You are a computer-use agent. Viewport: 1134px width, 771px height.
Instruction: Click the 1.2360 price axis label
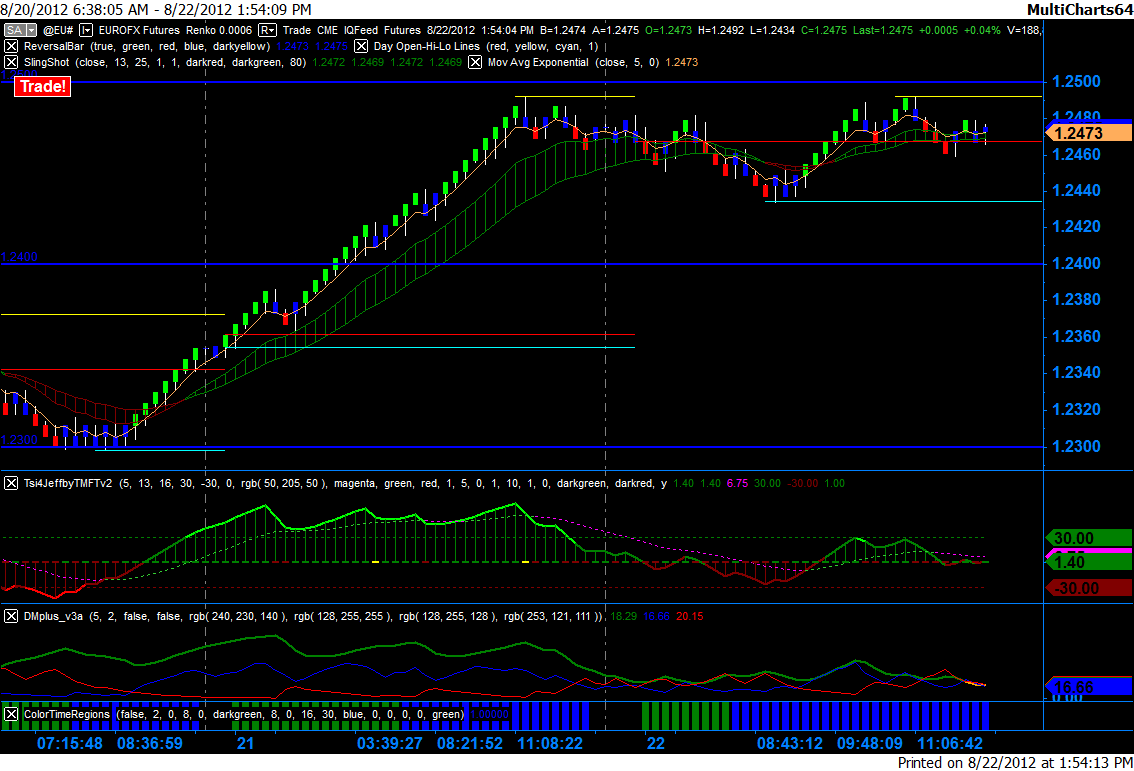pyautogui.click(x=1076, y=337)
